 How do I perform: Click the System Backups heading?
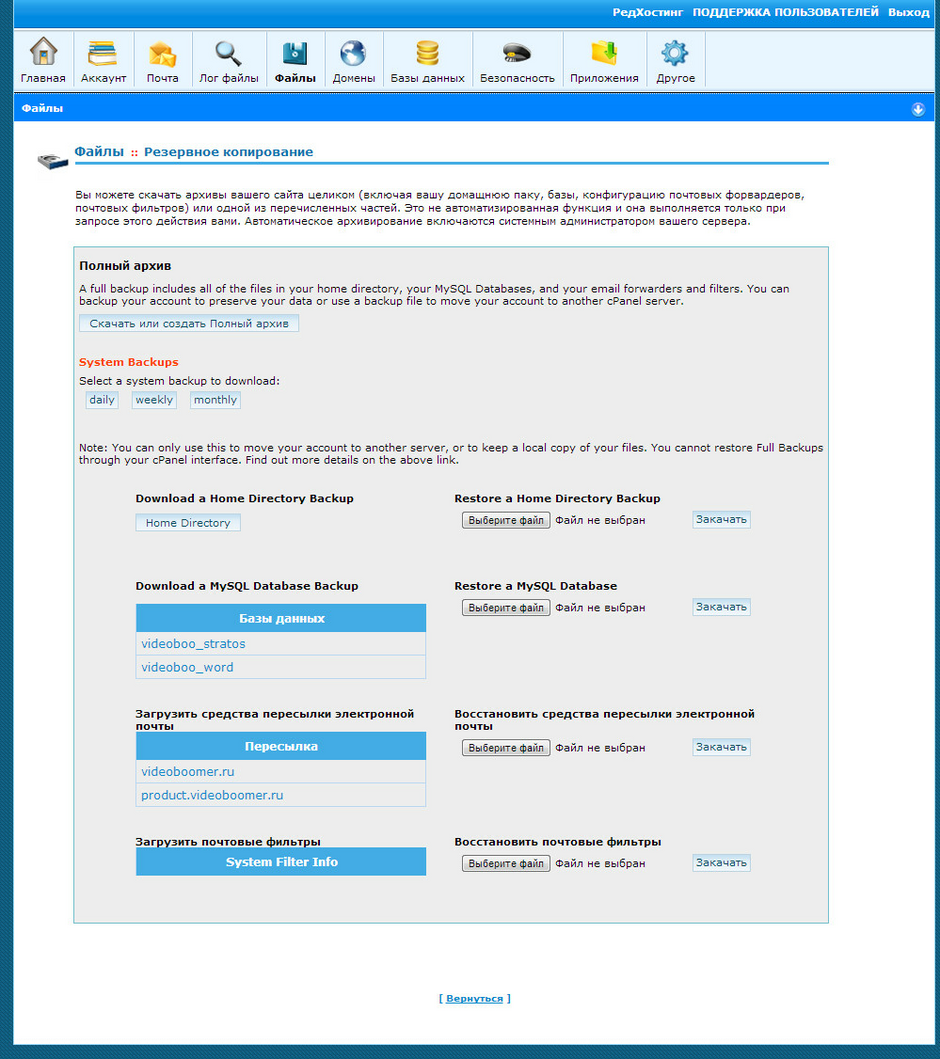[x=128, y=362]
